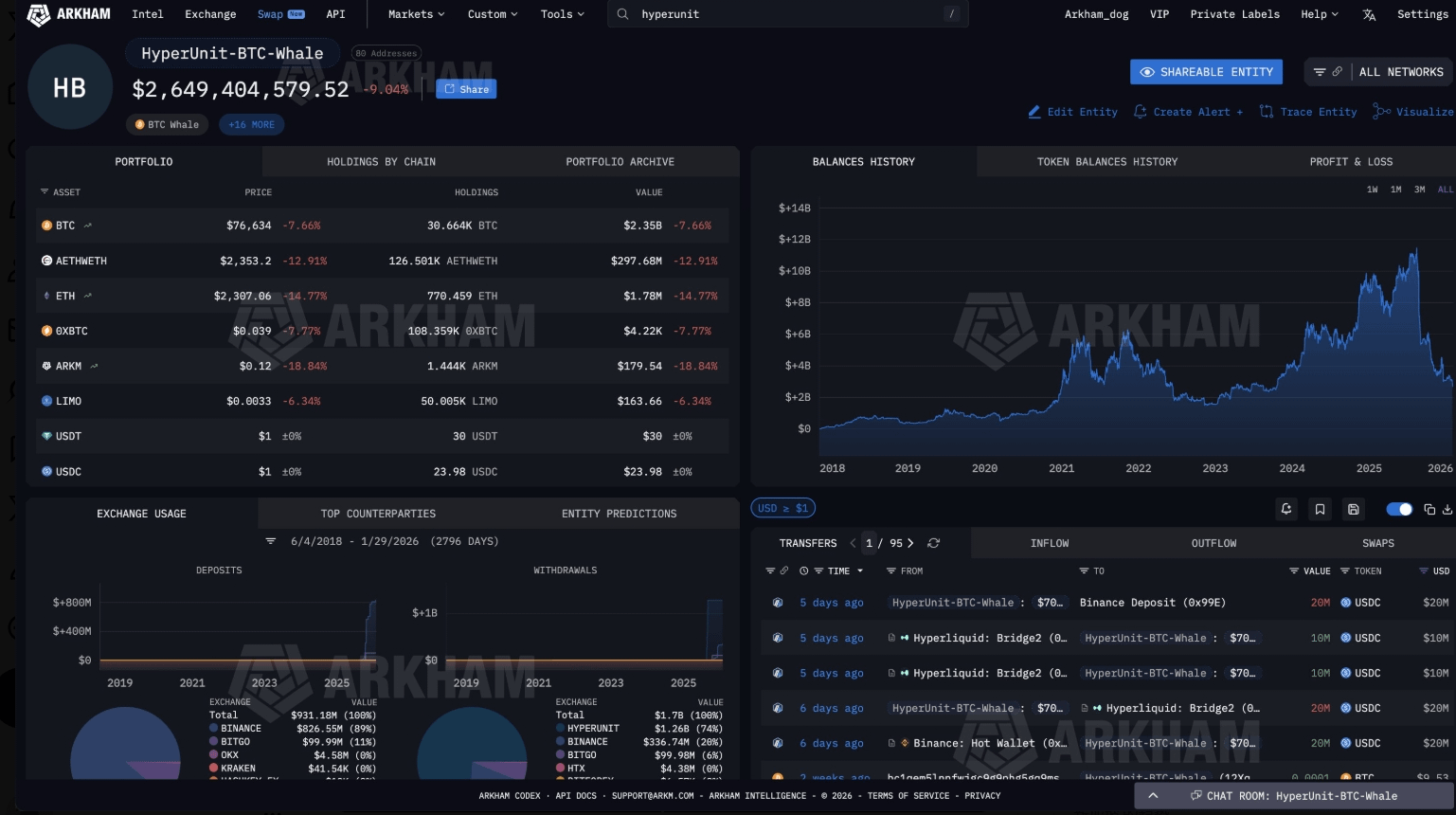
Task: Click the save disk icon above transfers
Action: 1354,510
